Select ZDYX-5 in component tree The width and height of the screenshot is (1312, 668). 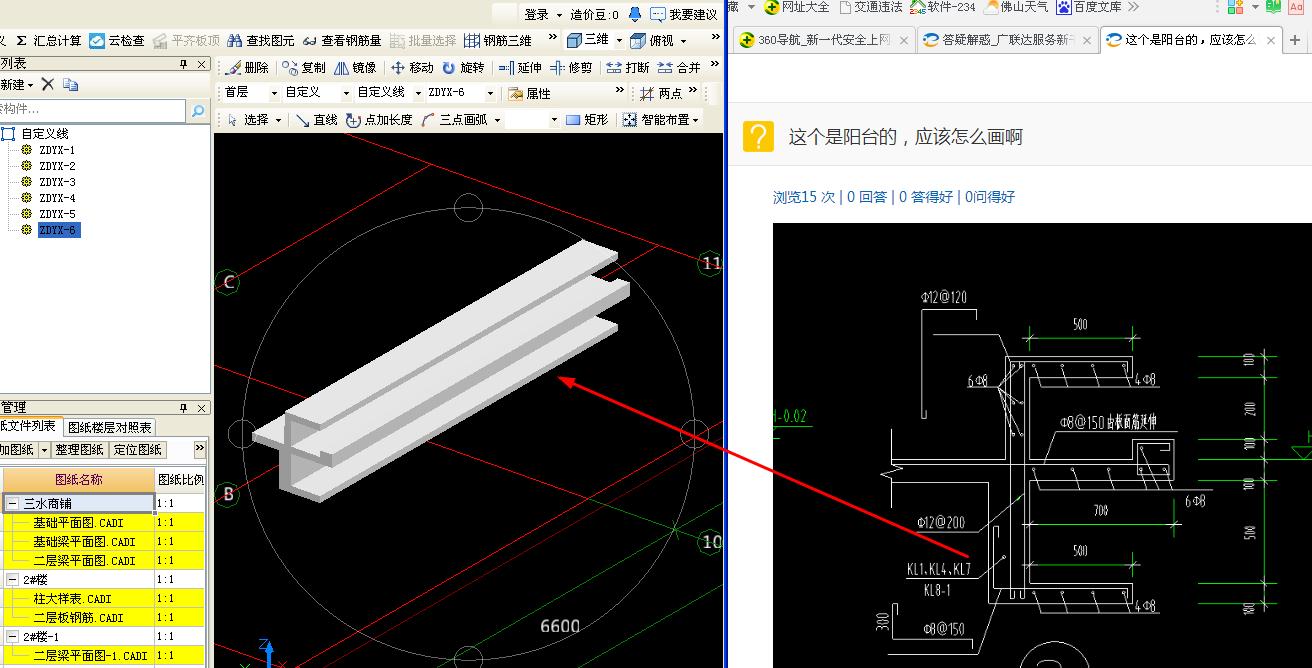point(57,214)
